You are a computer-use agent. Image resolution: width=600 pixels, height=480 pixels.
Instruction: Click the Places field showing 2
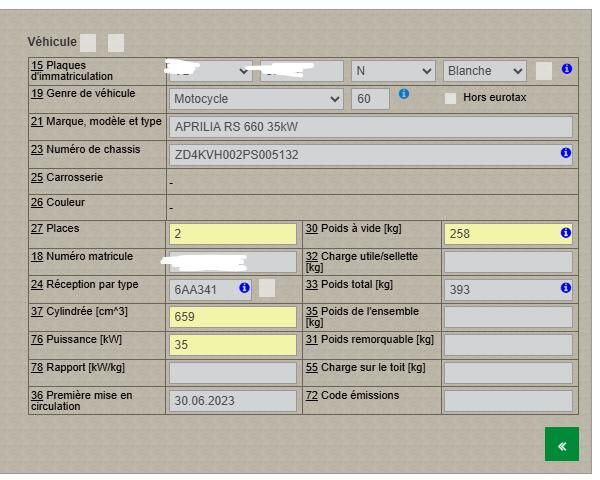[233, 234]
